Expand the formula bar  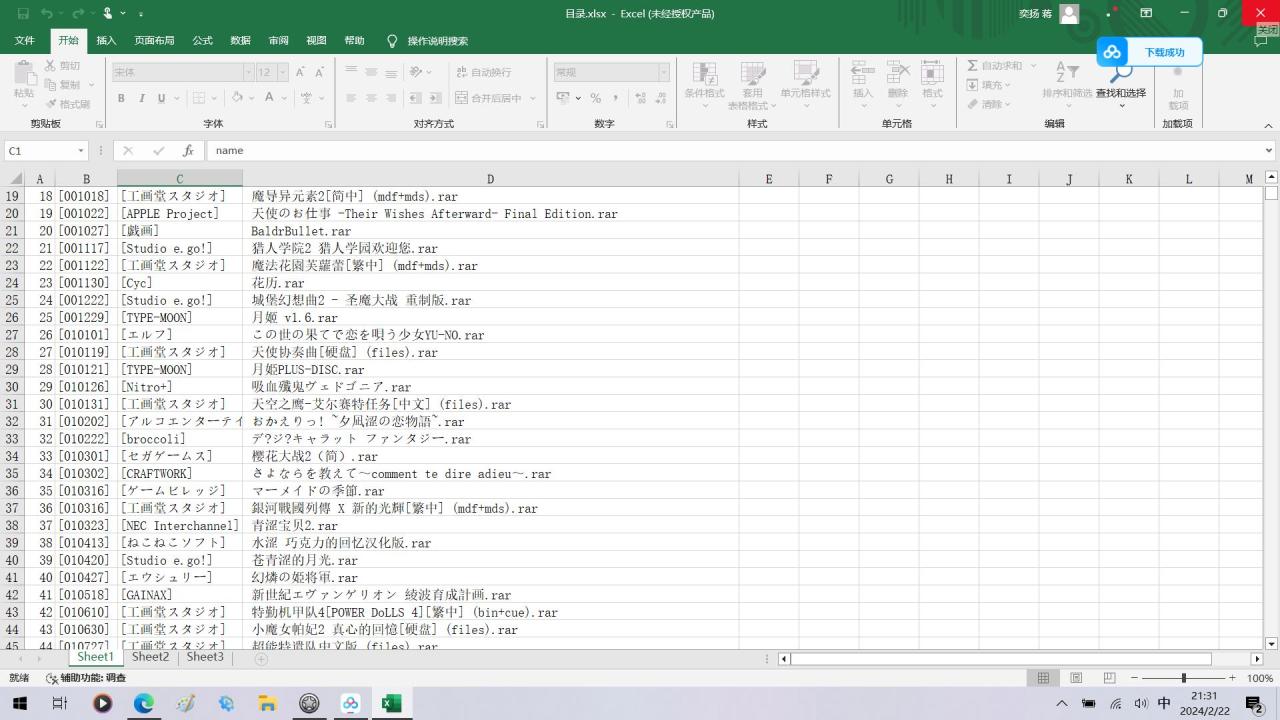point(1269,150)
